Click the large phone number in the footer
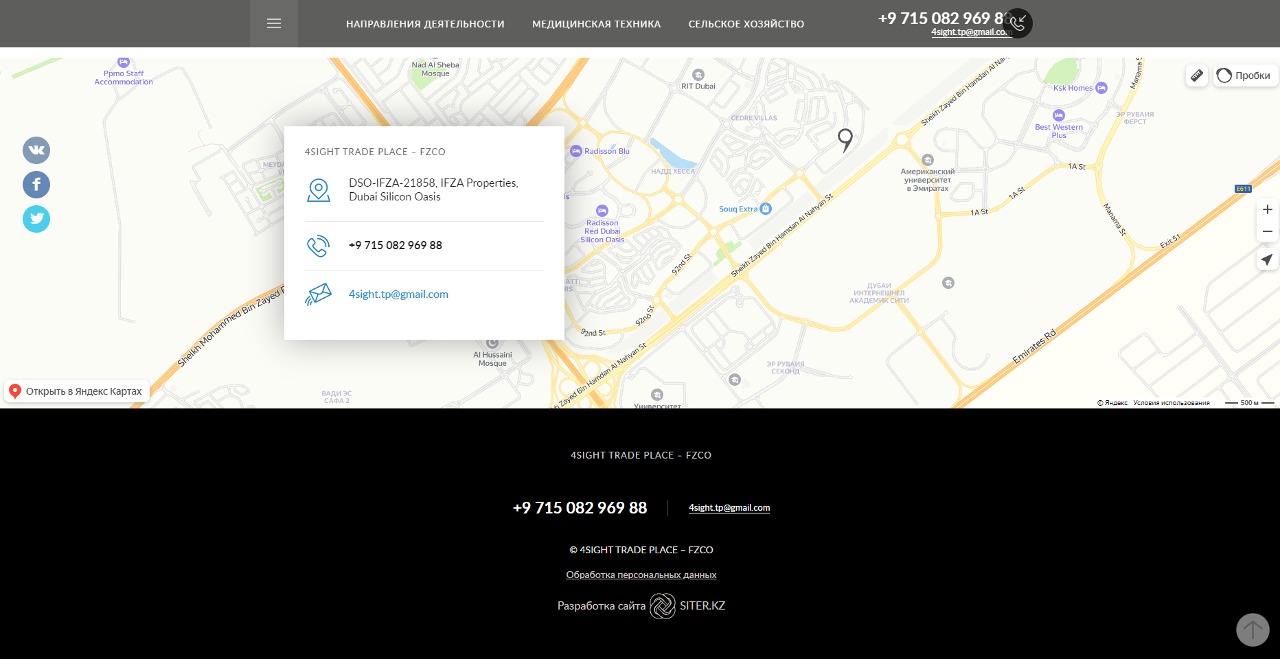The height and width of the screenshot is (659, 1280). click(x=580, y=508)
